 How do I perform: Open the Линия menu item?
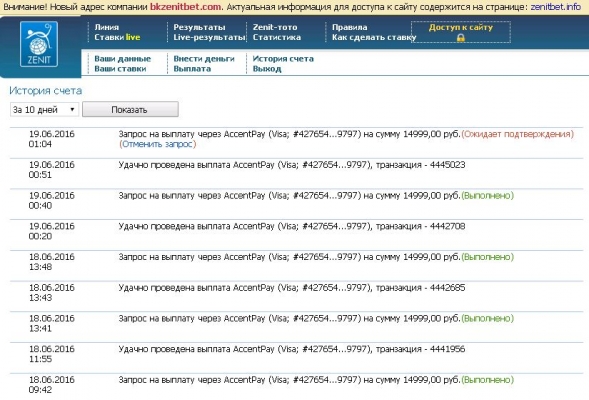(107, 27)
